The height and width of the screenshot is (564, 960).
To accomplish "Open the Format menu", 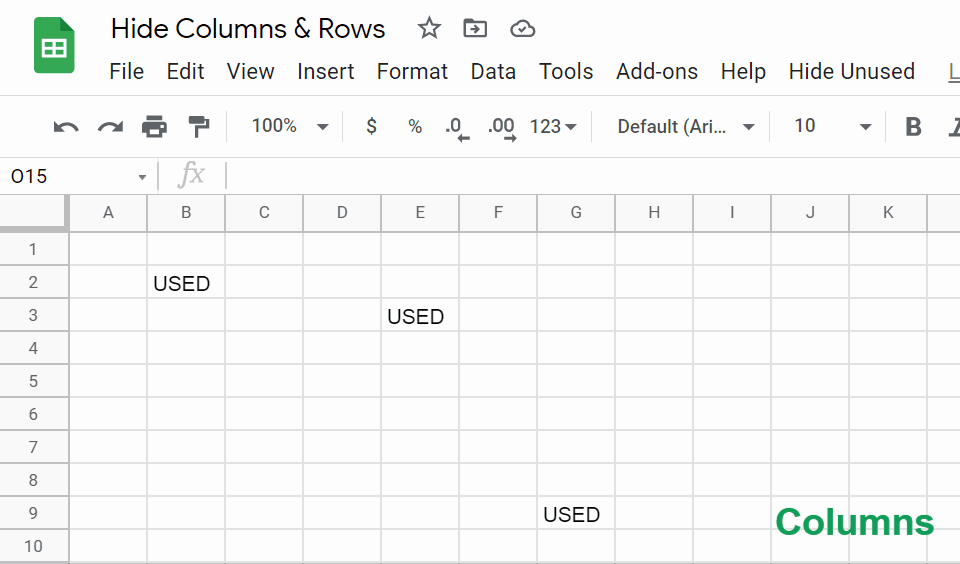I will [x=412, y=72].
